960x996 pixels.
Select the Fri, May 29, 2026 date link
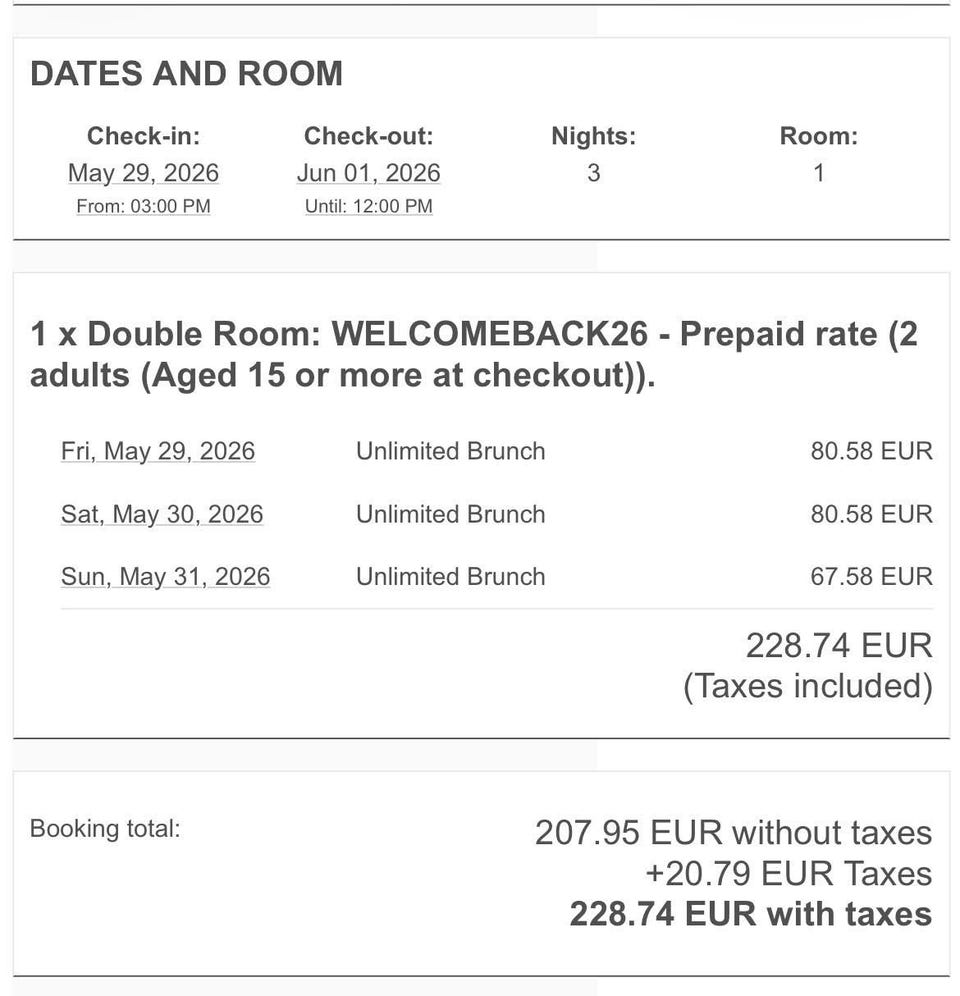coord(158,451)
